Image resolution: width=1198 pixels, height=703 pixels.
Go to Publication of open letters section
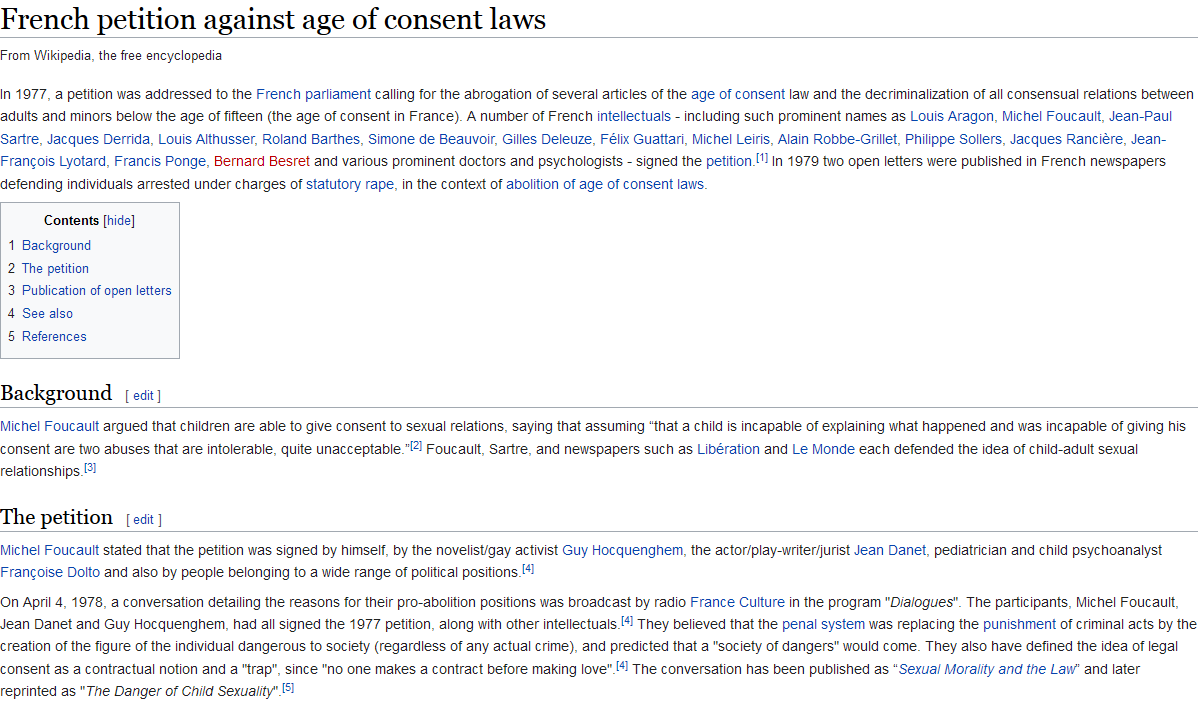click(x=96, y=290)
